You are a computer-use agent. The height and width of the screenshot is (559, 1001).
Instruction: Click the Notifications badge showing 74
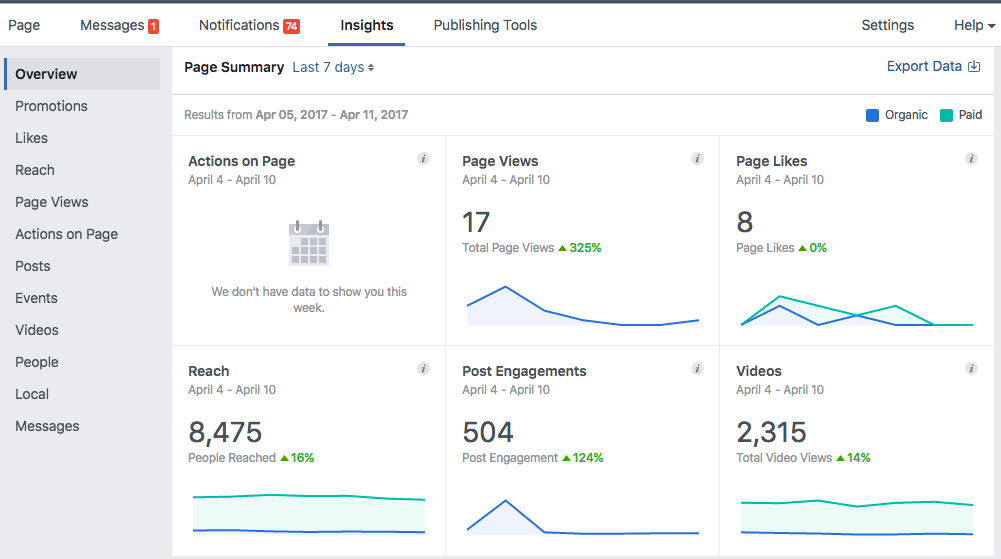point(292,26)
